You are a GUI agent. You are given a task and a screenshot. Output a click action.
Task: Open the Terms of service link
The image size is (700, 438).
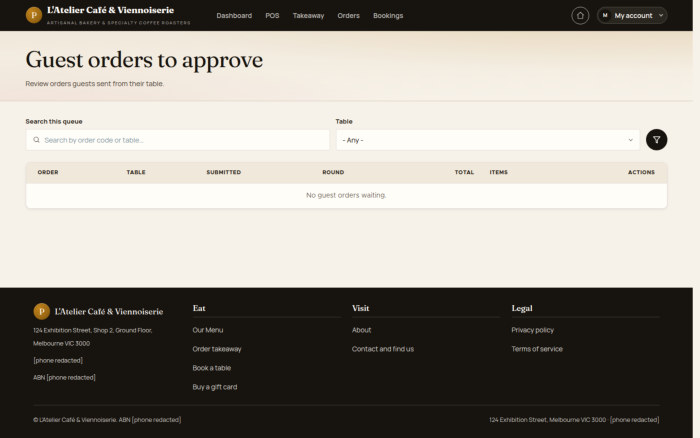click(537, 349)
